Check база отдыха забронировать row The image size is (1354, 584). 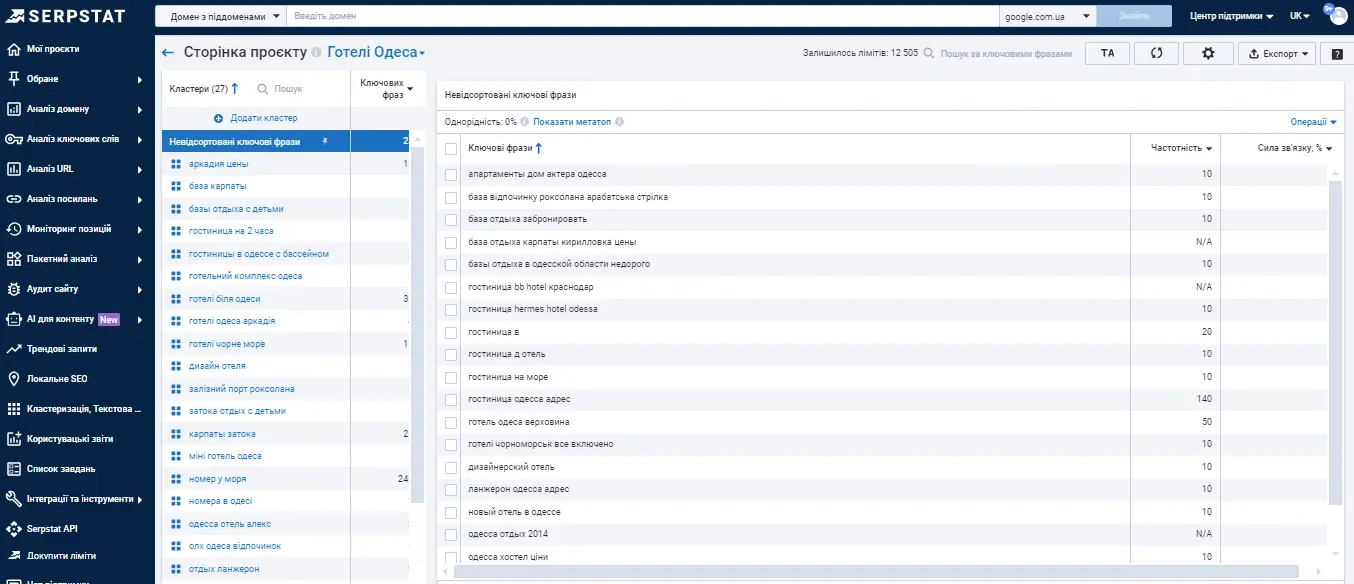(451, 219)
